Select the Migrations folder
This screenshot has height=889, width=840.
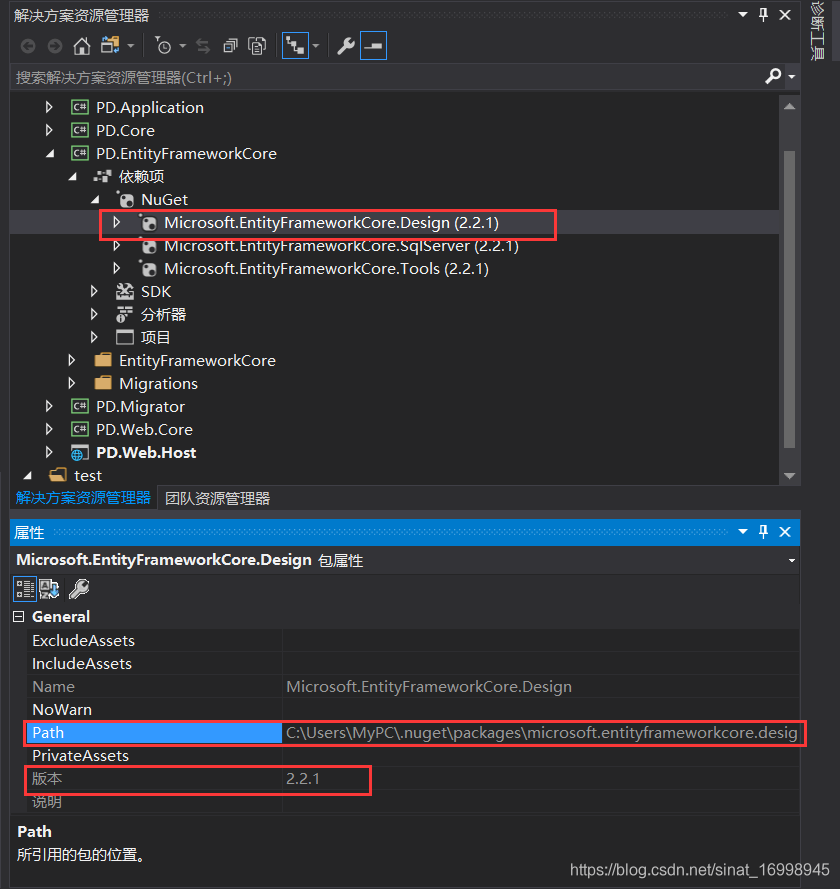[158, 384]
